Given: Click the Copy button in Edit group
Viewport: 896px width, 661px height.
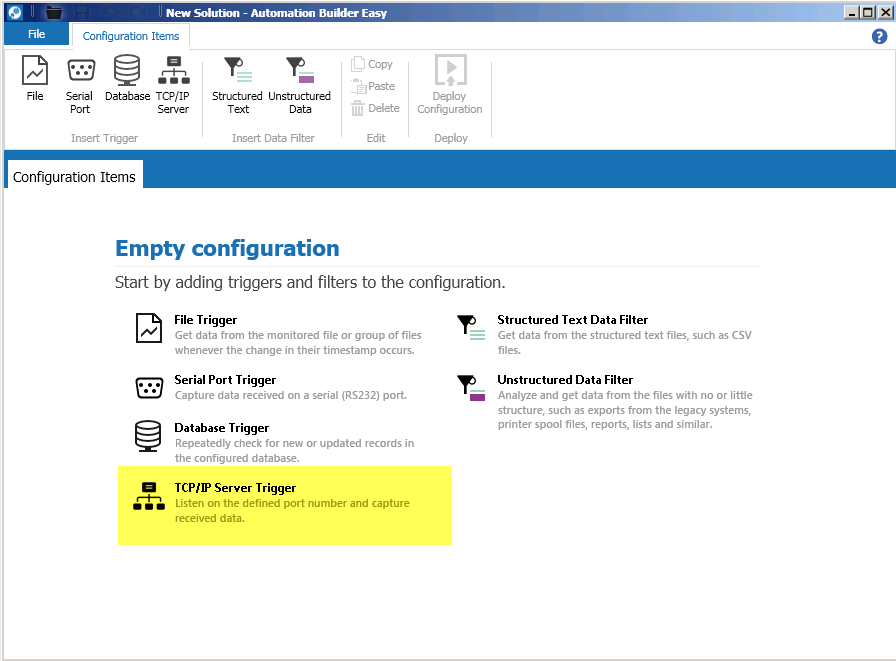Looking at the screenshot, I should click(x=372, y=64).
